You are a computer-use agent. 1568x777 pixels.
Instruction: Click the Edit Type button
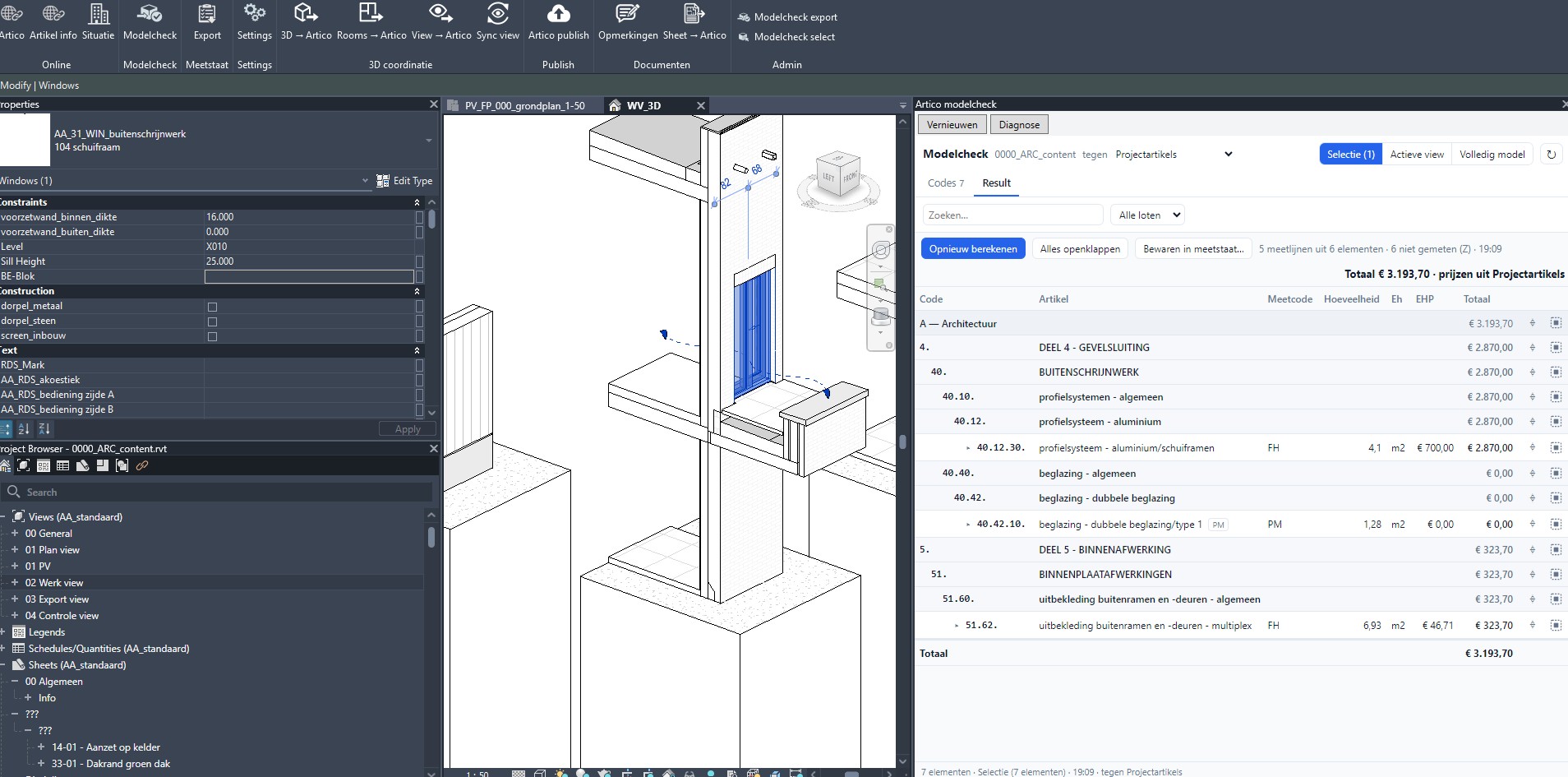click(x=404, y=181)
